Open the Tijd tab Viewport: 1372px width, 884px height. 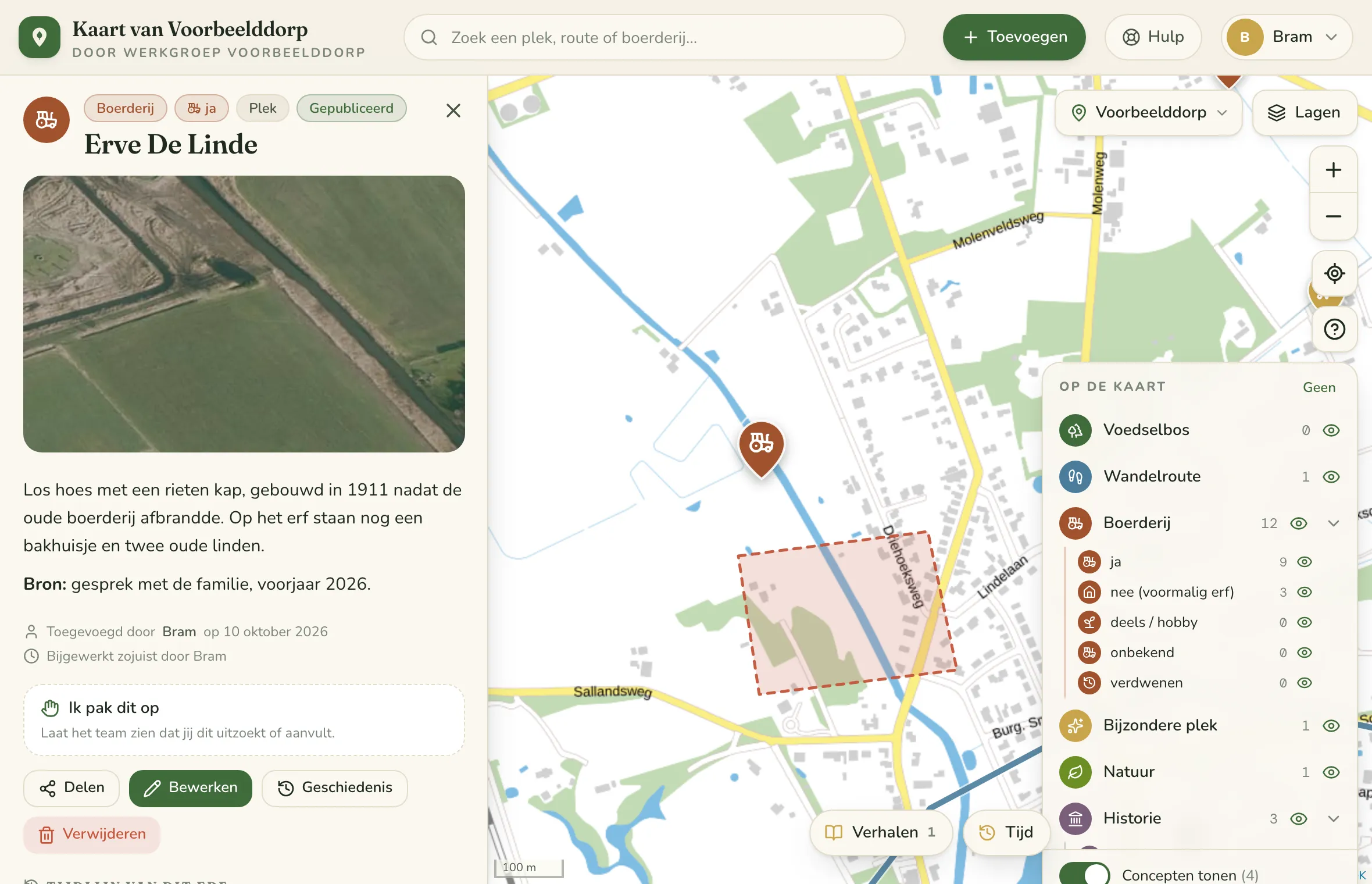point(1006,832)
